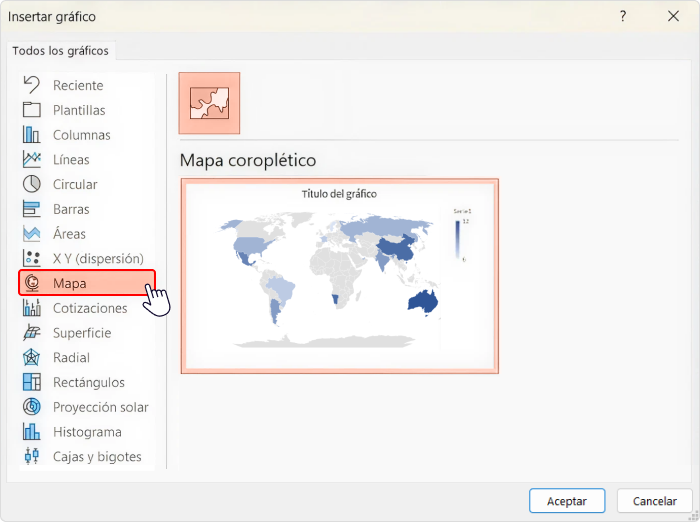Screen dimensions: 700x522
Task: Click the Mapa coroplético heading
Action: point(248,160)
